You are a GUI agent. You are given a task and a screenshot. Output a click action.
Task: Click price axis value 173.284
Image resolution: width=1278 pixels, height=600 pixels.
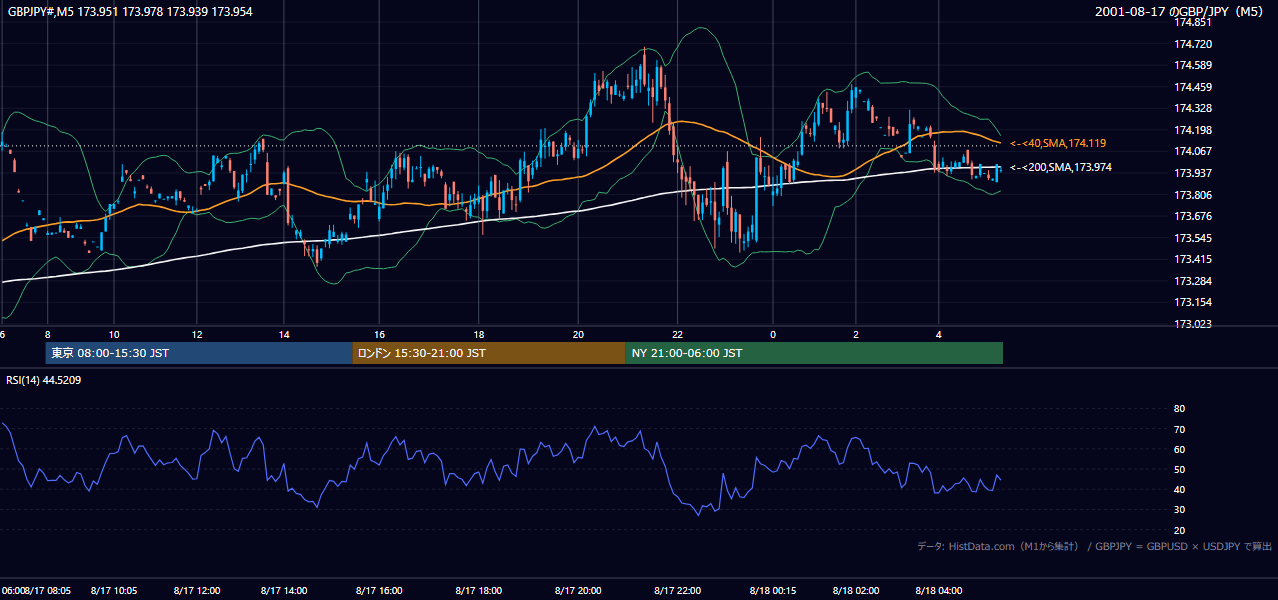(x=1193, y=281)
